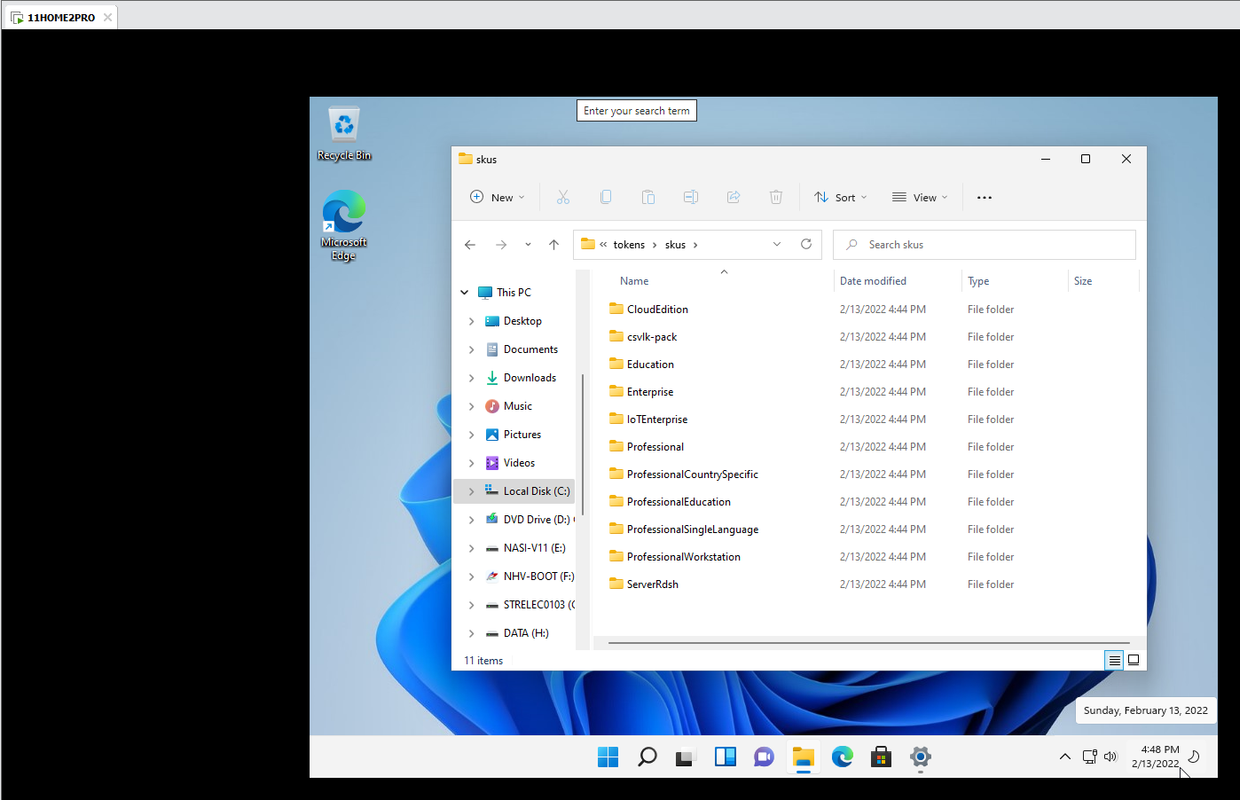The width and height of the screenshot is (1240, 800).
Task: Expand Local Disk (C:) tree node
Action: pyautogui.click(x=472, y=491)
